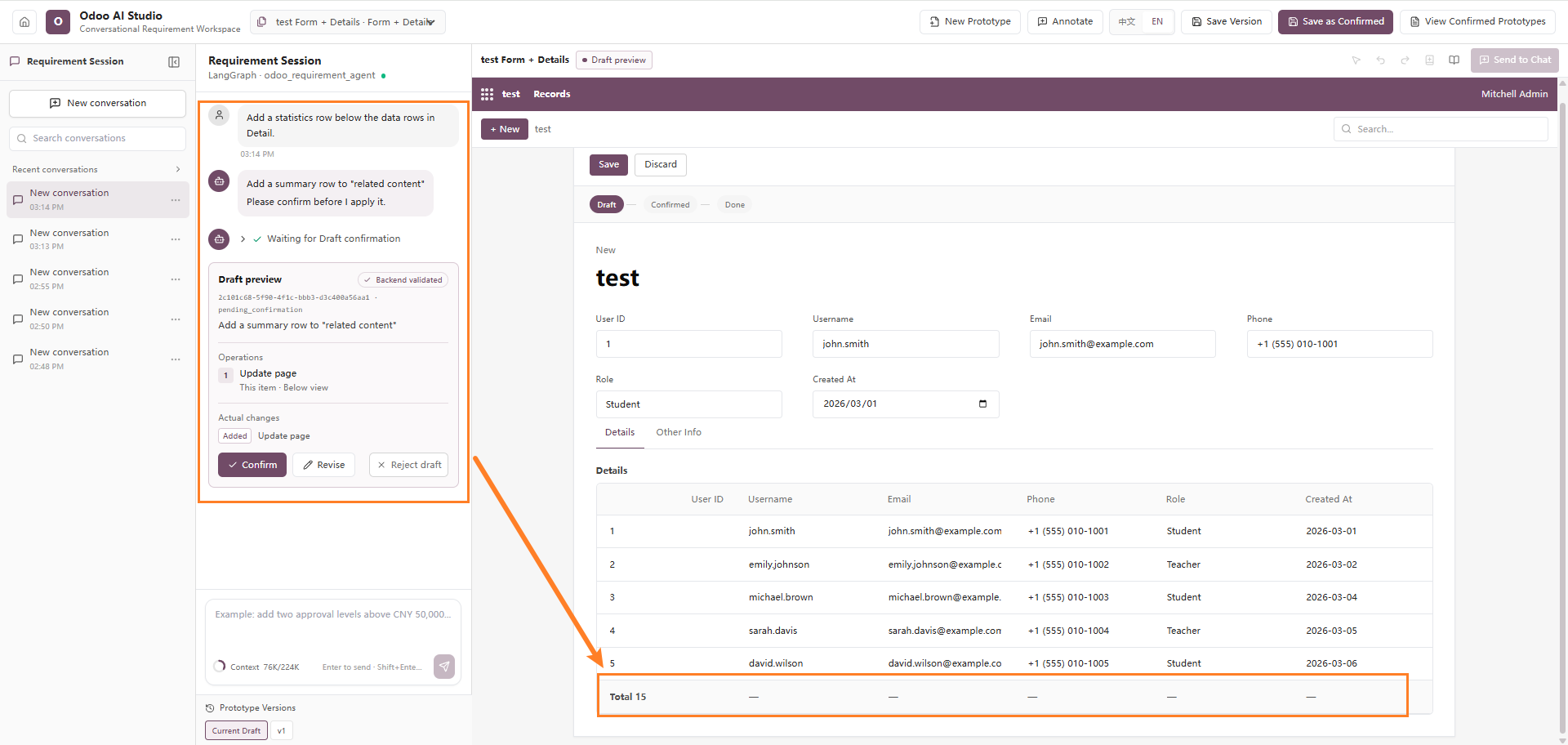1568x745 pixels.
Task: Click the user avatar on the first message
Action: pyautogui.click(x=219, y=115)
